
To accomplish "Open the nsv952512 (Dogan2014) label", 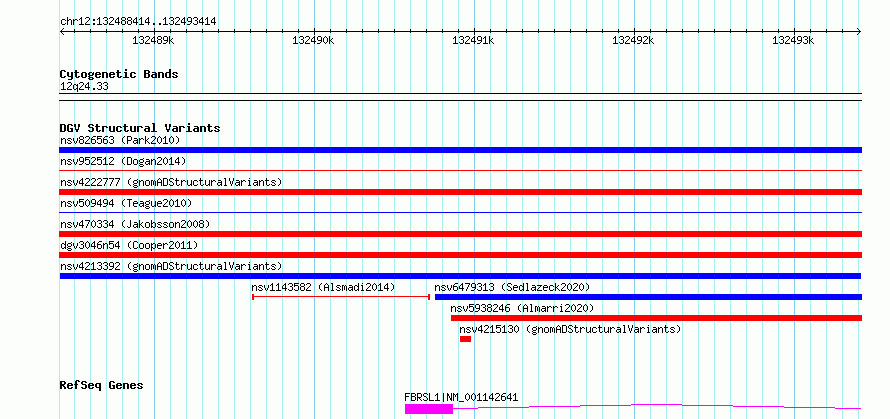I will pos(123,161).
